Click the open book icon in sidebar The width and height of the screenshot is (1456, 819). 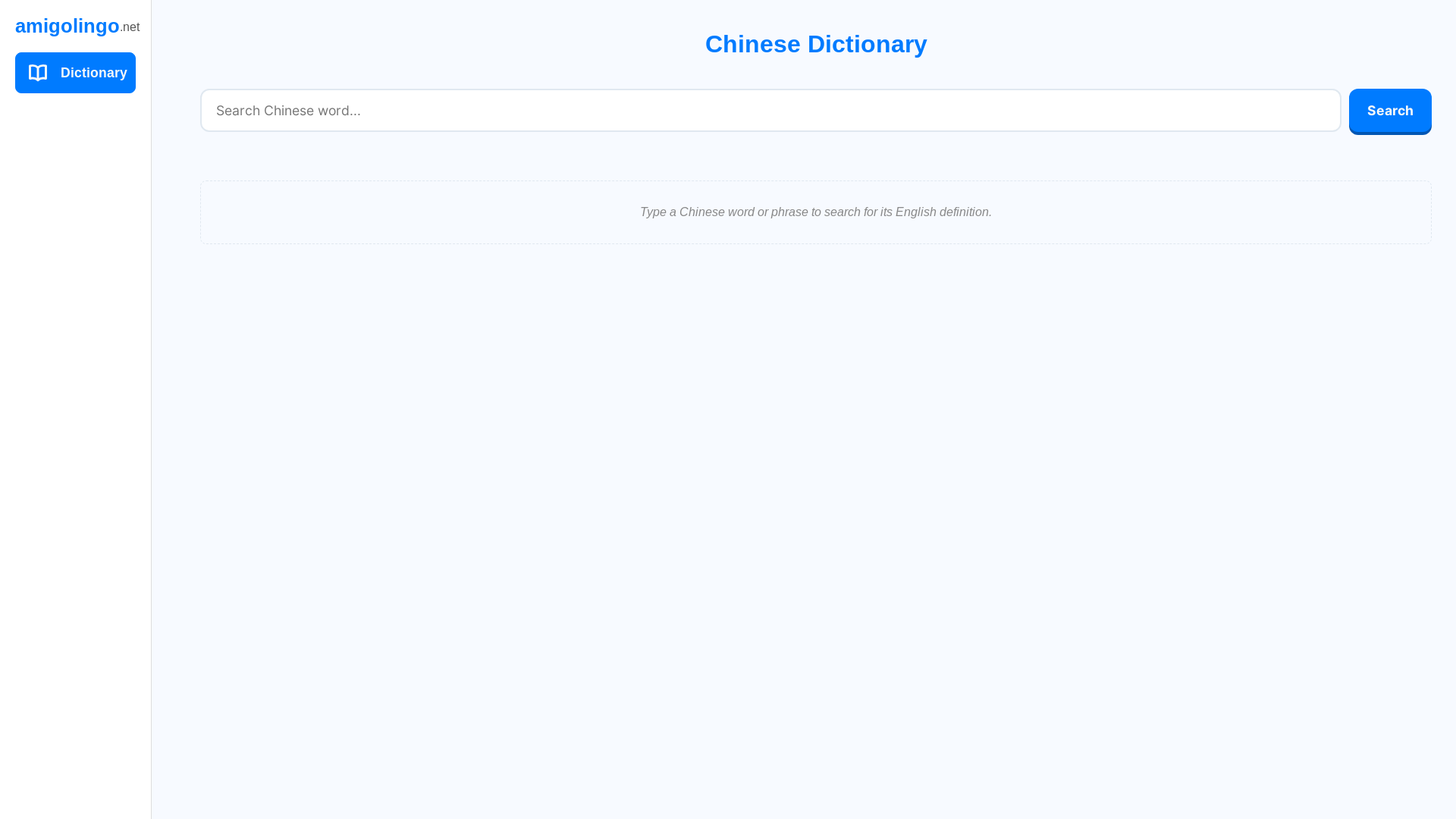click(38, 73)
